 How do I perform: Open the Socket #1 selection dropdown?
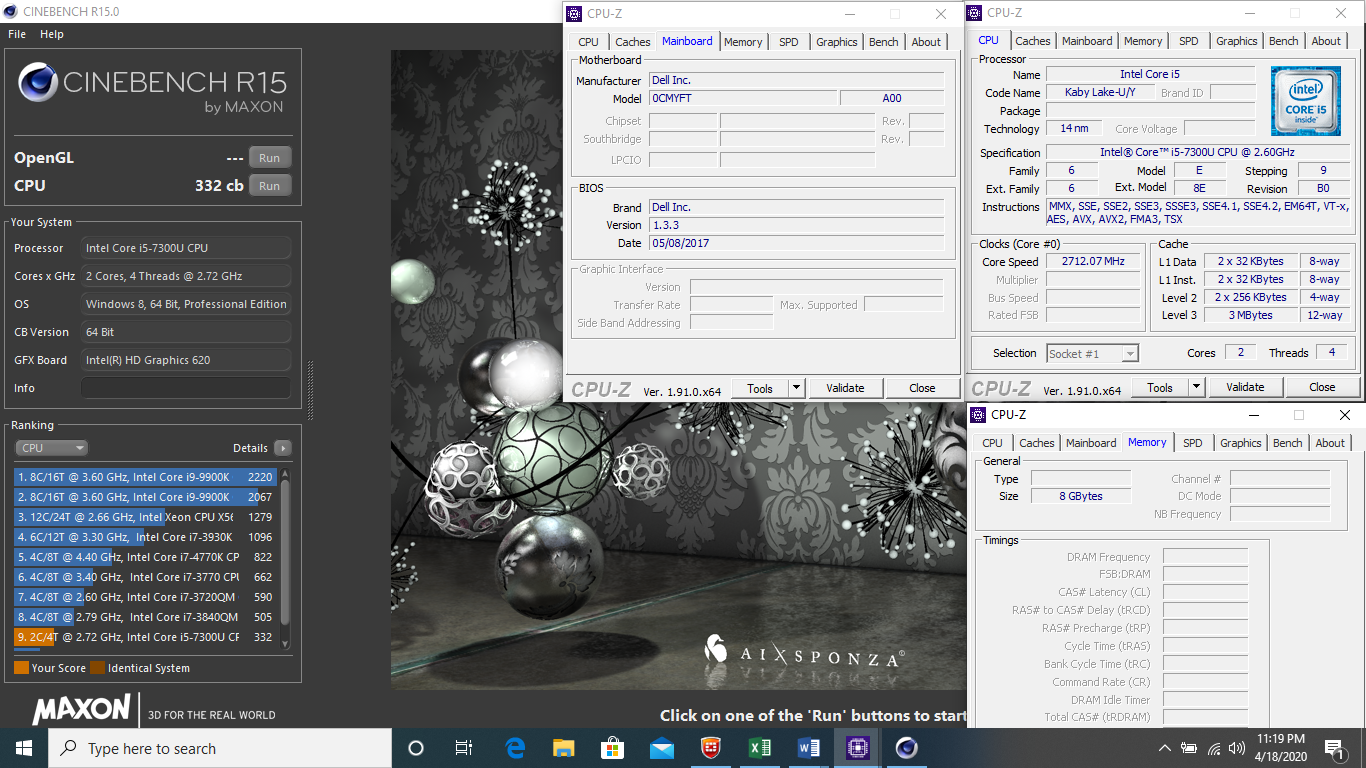[x=1092, y=353]
